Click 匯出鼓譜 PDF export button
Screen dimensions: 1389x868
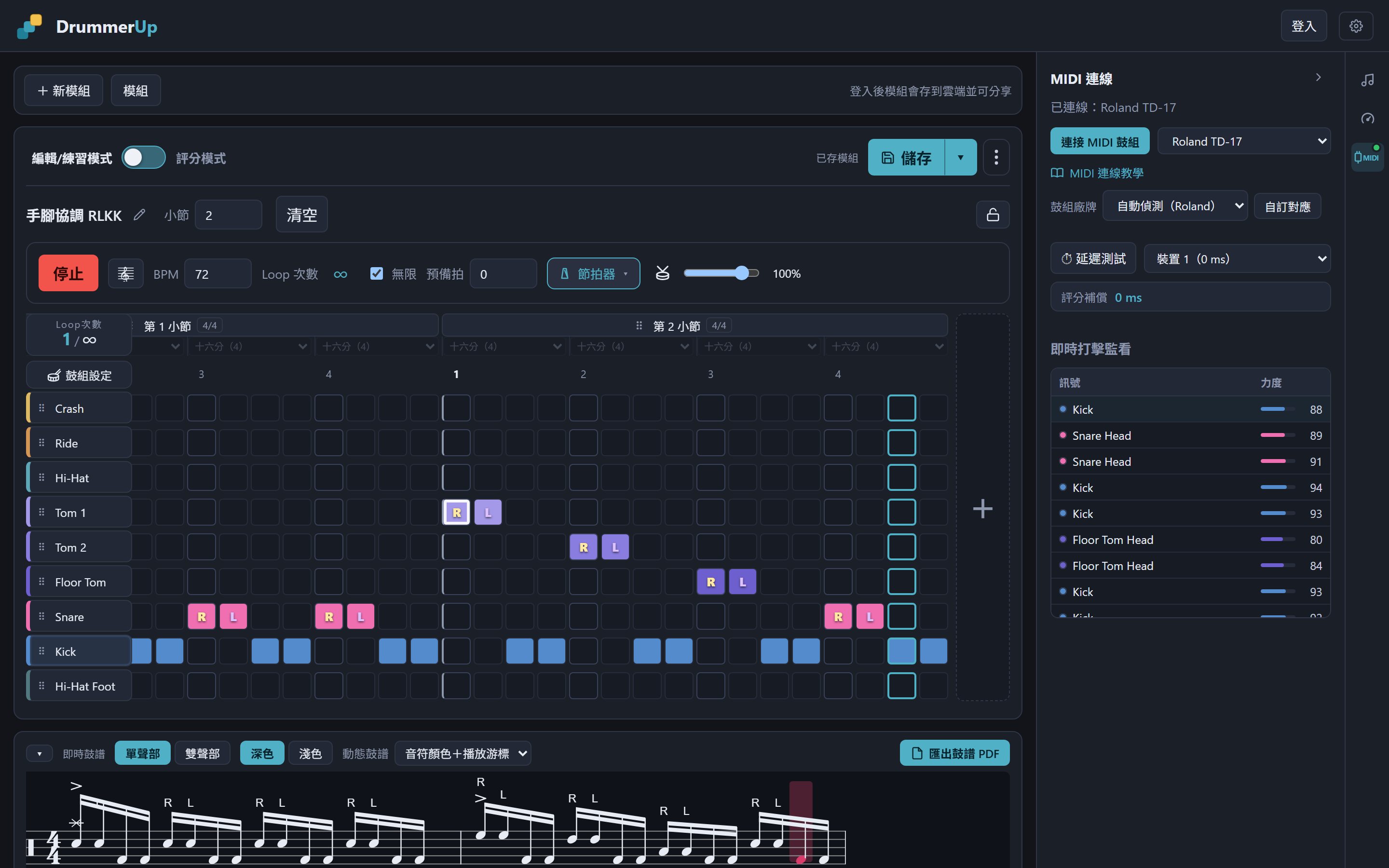[954, 753]
